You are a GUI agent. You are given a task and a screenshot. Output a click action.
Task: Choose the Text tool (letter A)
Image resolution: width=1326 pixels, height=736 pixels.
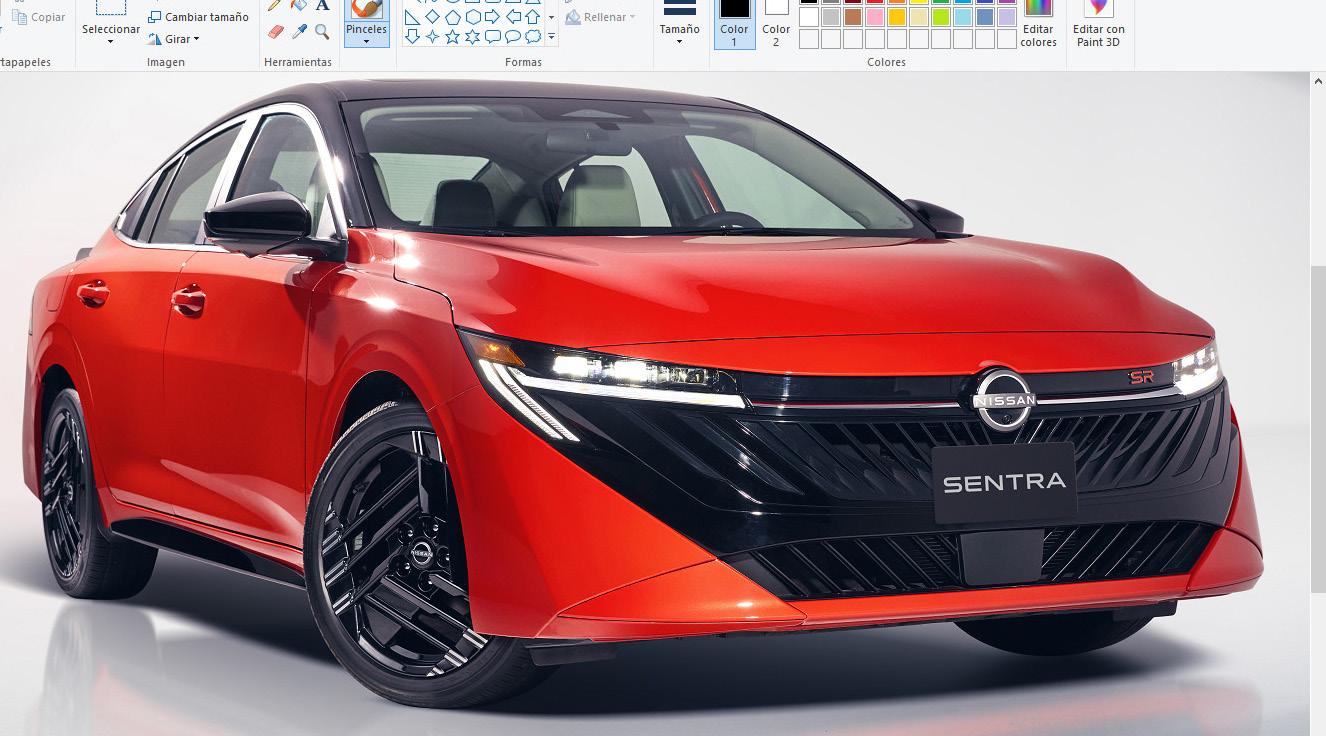322,5
